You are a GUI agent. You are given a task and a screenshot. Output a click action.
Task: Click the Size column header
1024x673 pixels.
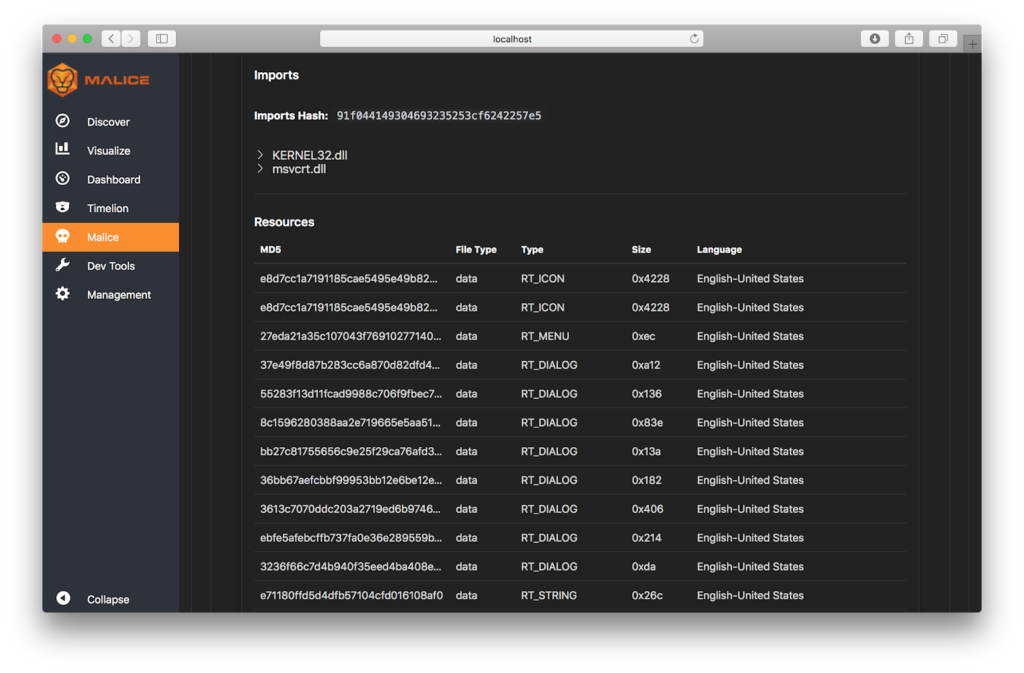coord(641,249)
